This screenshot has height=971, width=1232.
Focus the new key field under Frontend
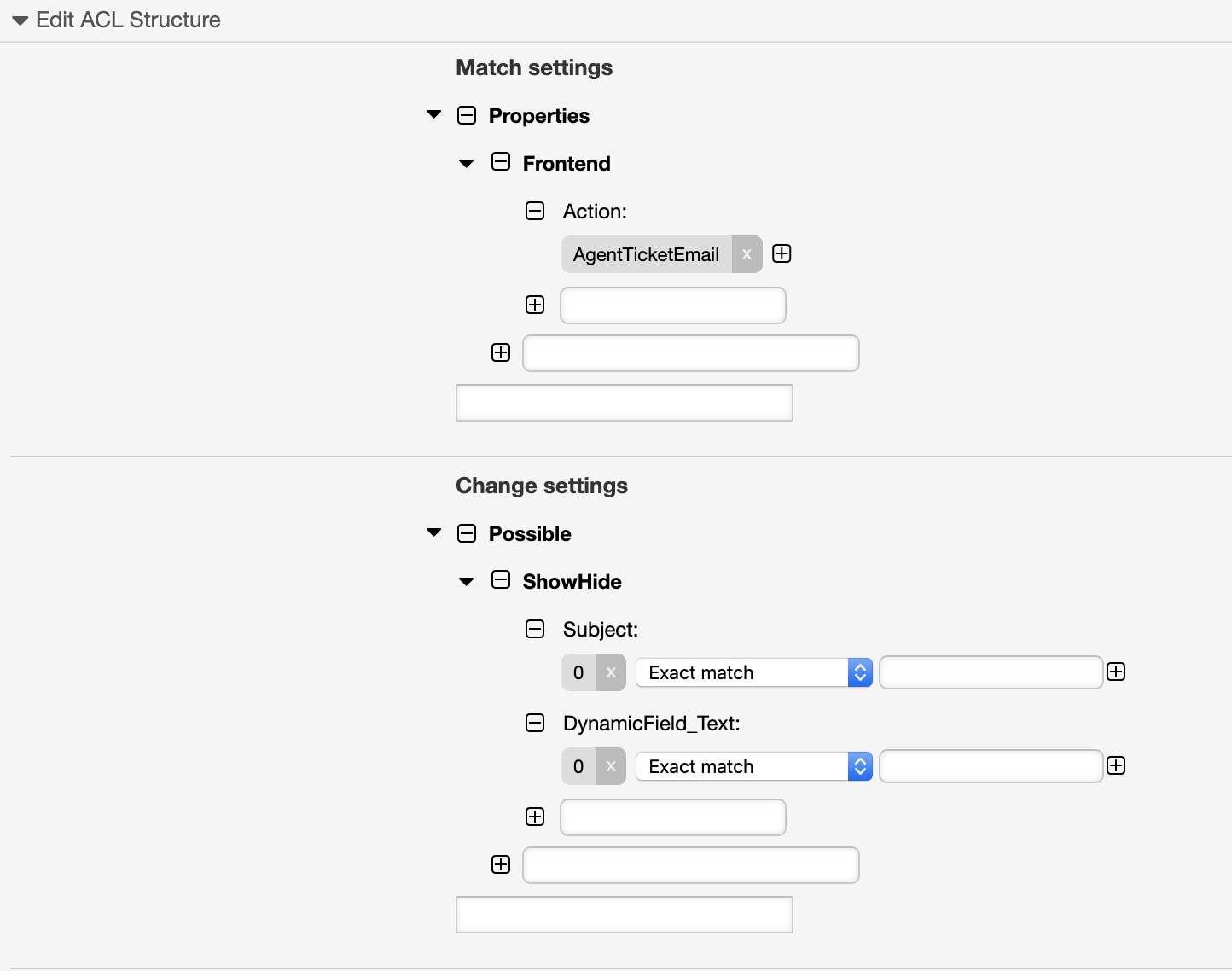coord(673,305)
